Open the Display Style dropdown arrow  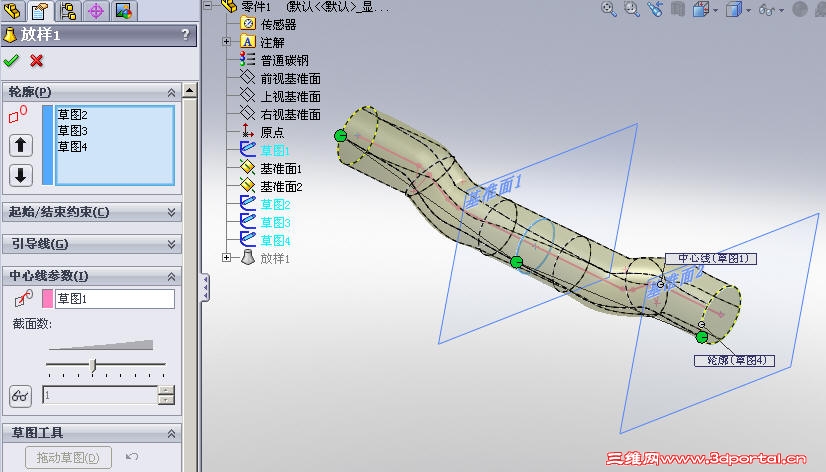pyautogui.click(x=748, y=10)
